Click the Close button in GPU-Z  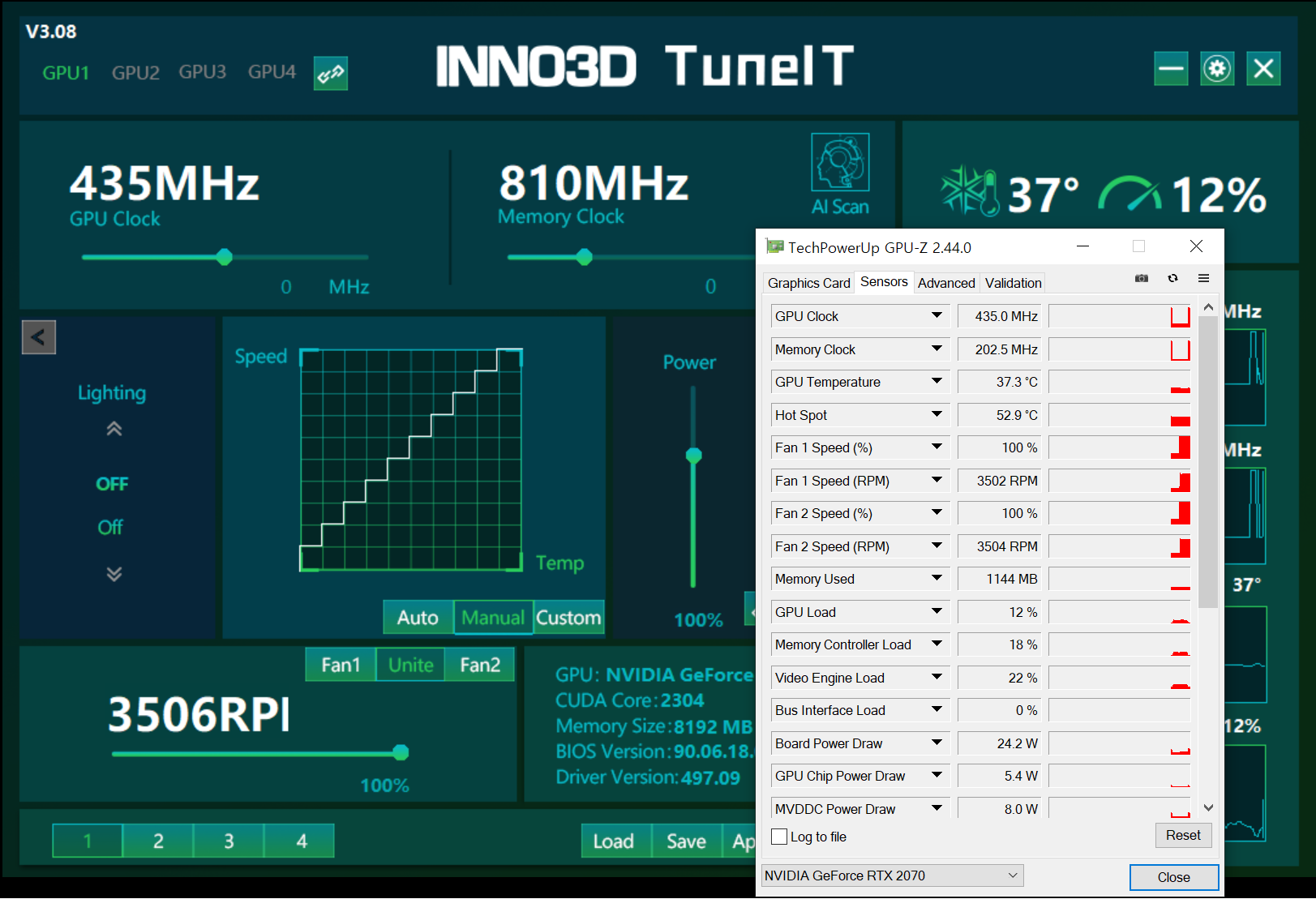(x=1173, y=877)
